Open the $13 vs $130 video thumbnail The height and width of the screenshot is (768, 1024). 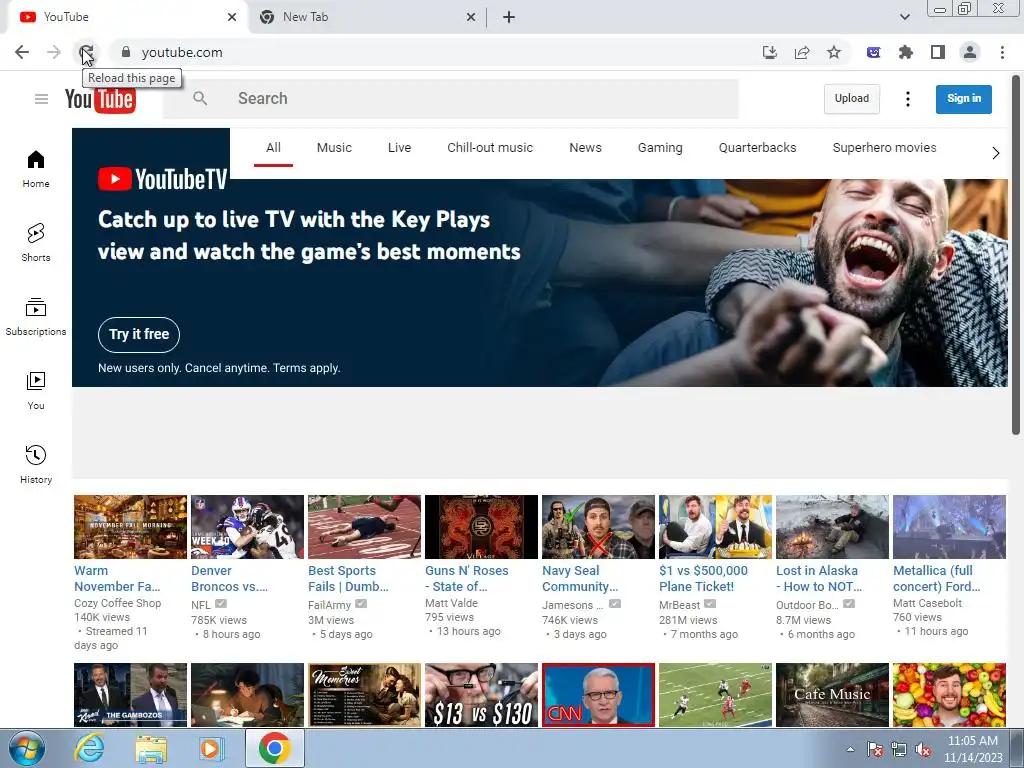(481, 695)
